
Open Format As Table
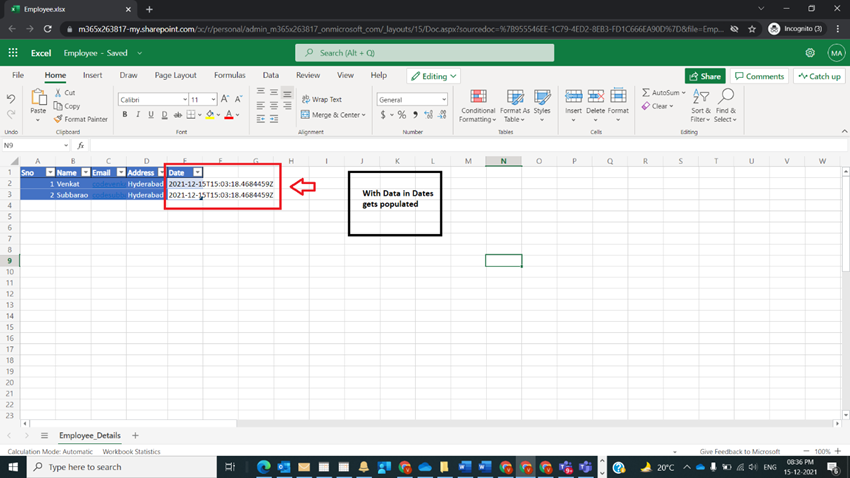[x=514, y=106]
